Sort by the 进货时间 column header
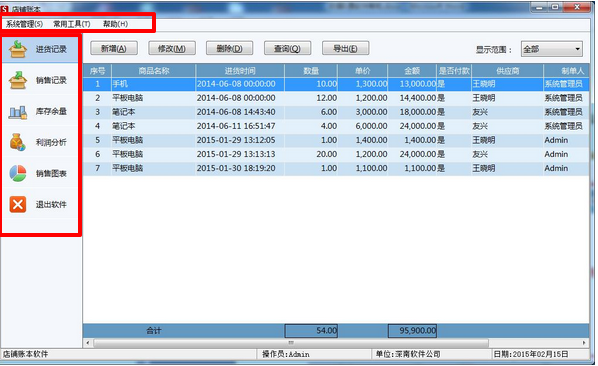This screenshot has height=366, width=598. click(240, 71)
